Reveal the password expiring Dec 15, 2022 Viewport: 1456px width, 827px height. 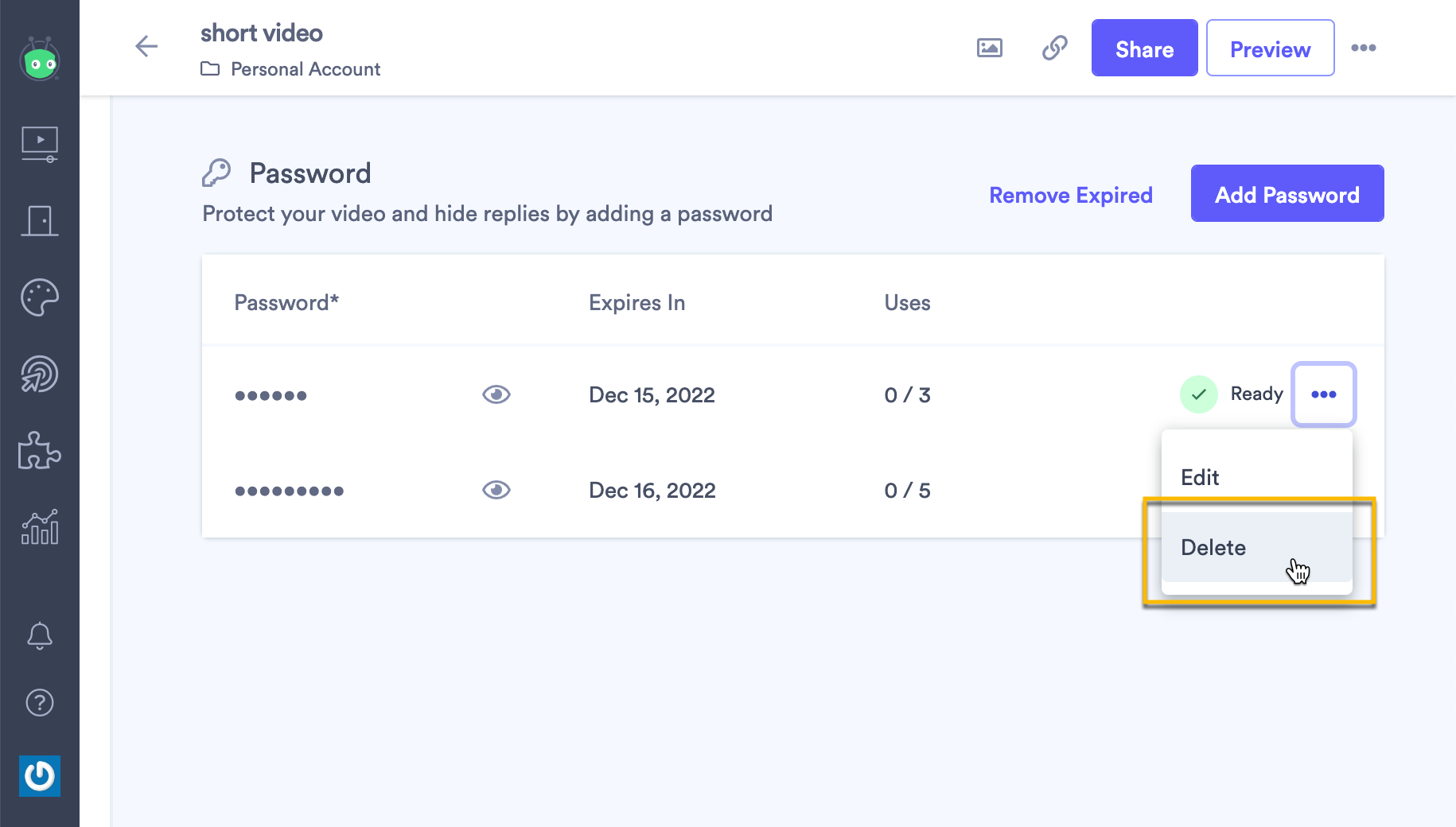(x=496, y=394)
